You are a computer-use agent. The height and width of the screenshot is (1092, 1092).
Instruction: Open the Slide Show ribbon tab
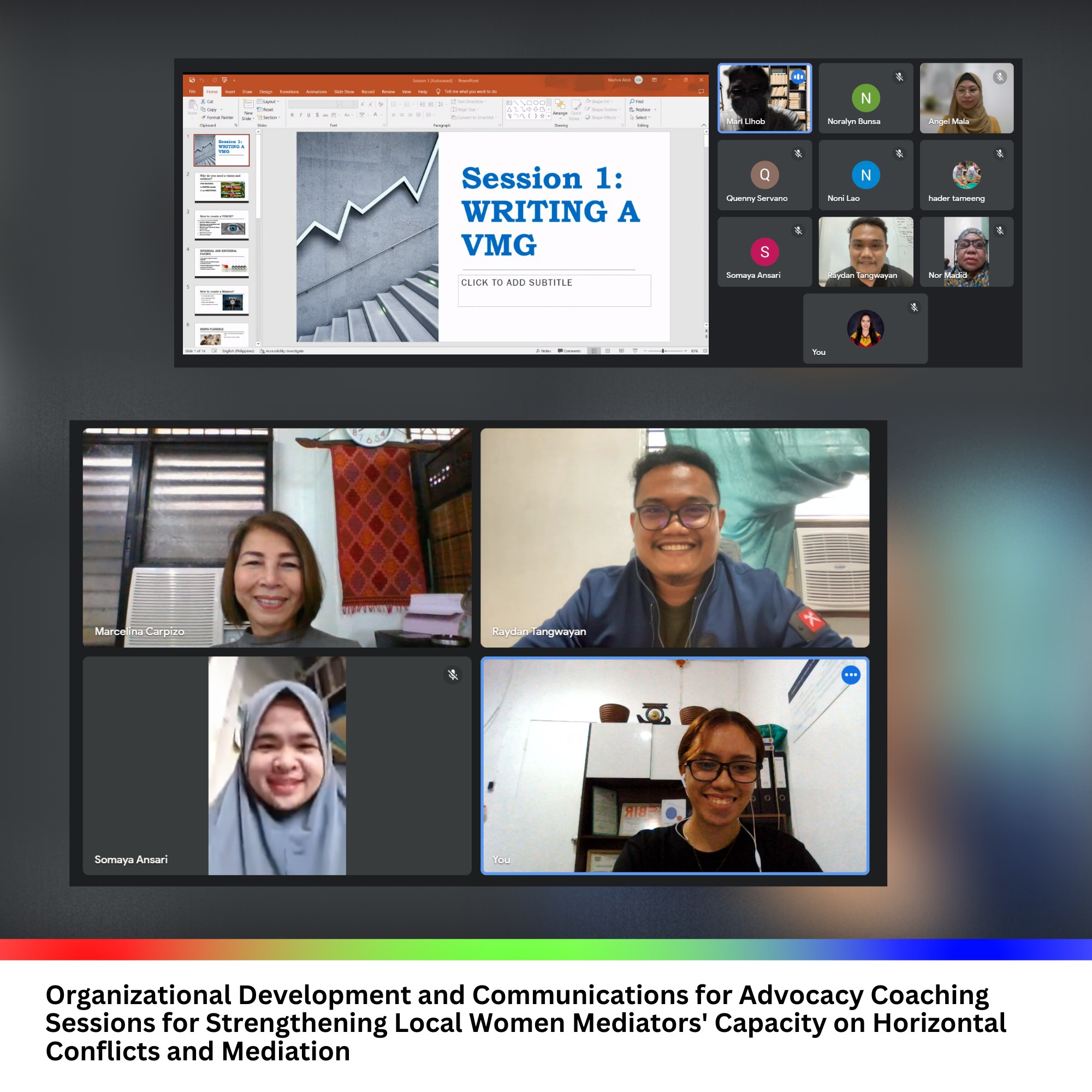(x=343, y=92)
